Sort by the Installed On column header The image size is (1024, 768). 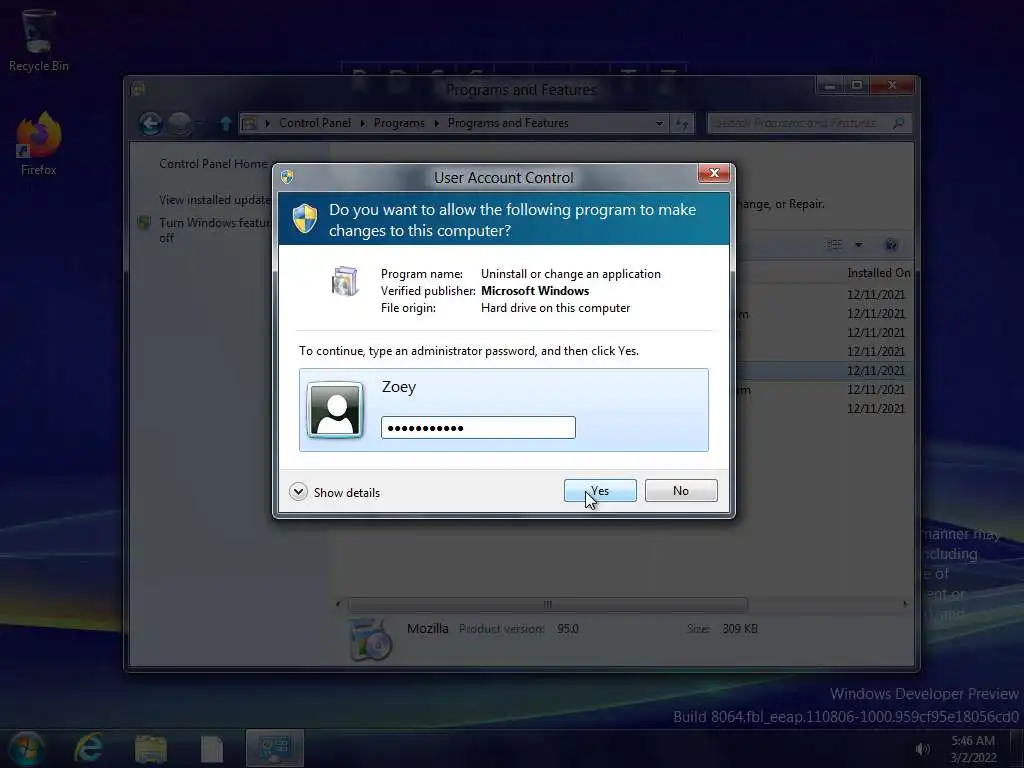point(878,272)
